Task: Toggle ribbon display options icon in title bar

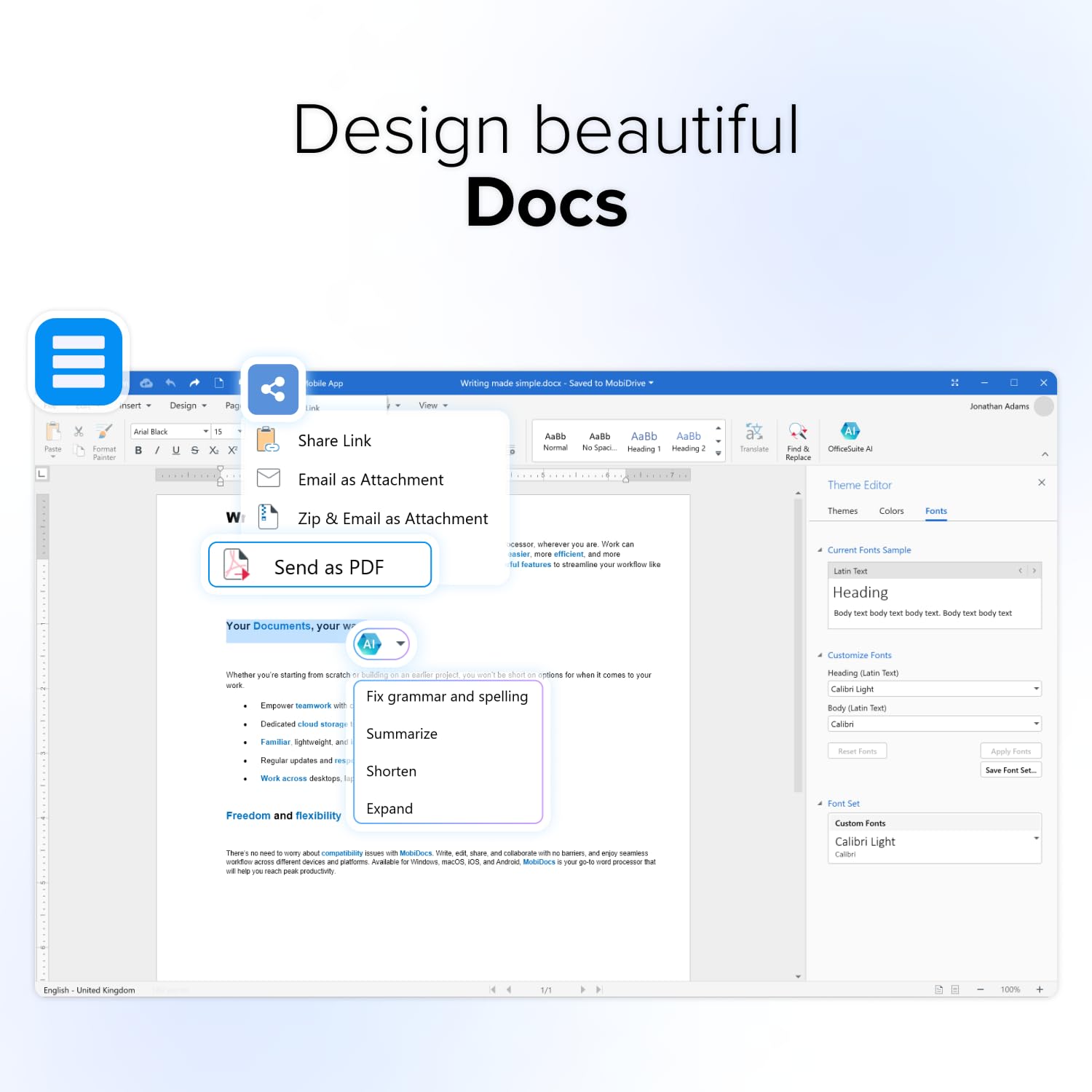Action: 954,383
